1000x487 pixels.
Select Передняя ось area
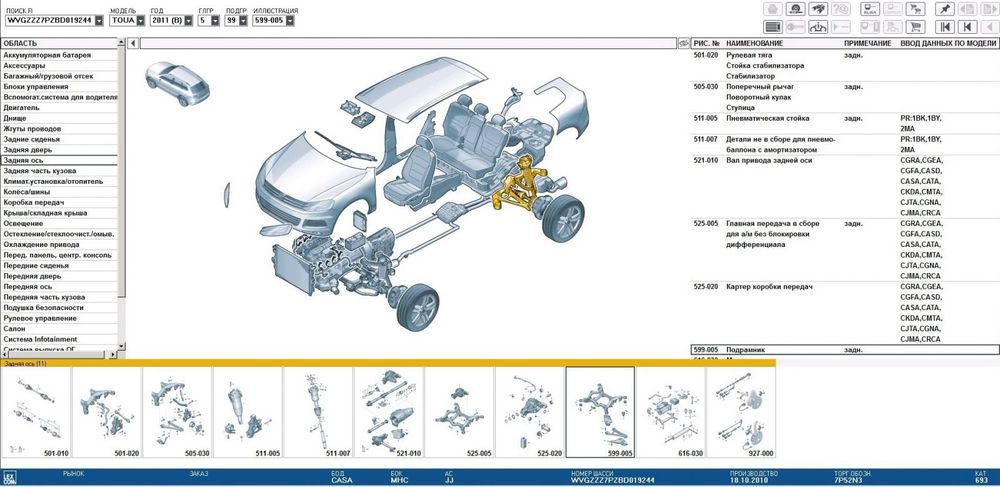59,287
